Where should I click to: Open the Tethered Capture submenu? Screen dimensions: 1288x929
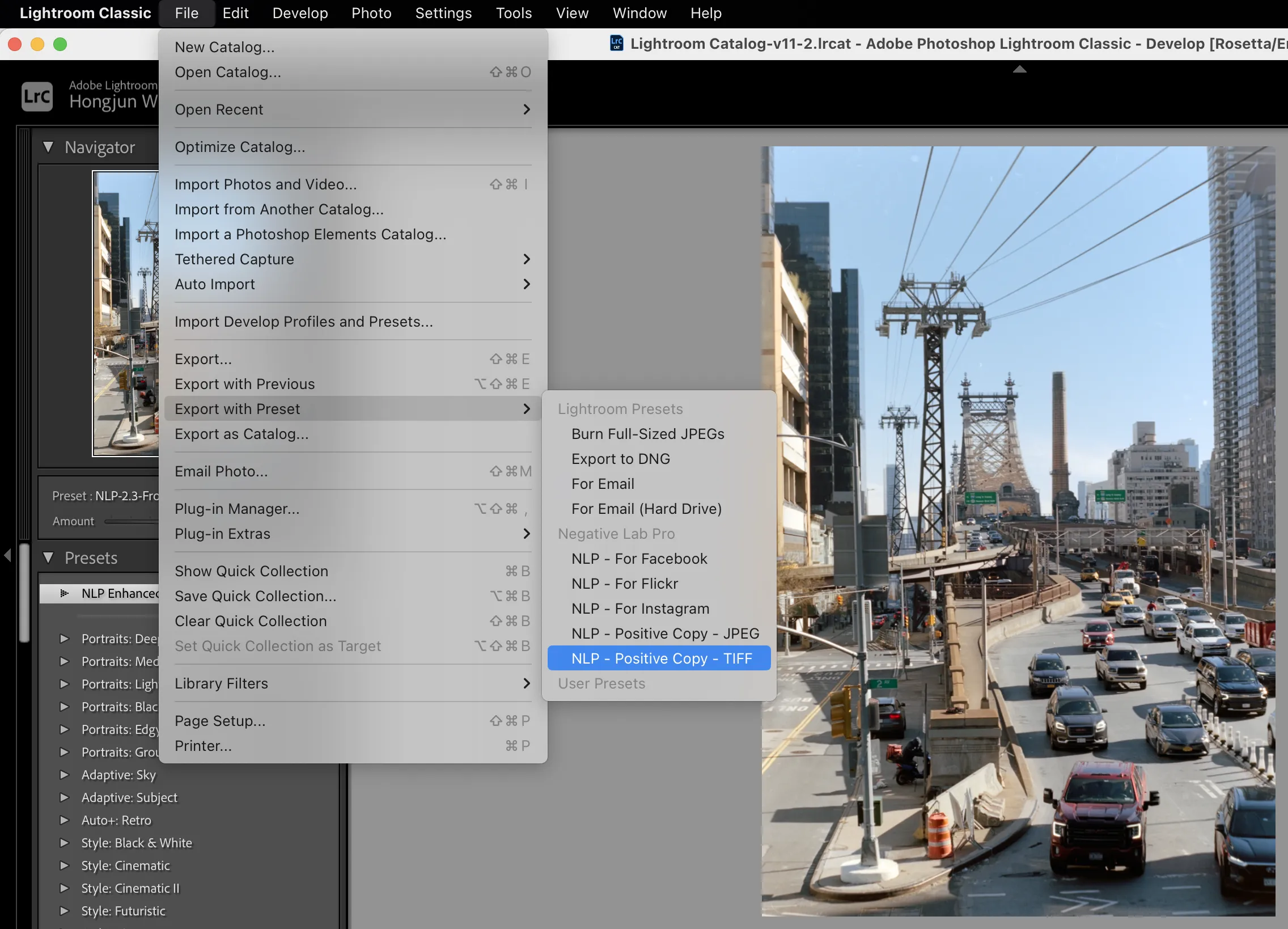pos(353,259)
